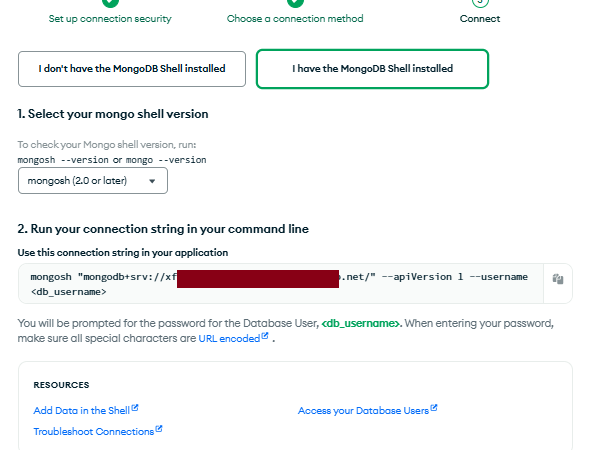Open the URL encoded link
The height and width of the screenshot is (450, 598).
tap(229, 339)
